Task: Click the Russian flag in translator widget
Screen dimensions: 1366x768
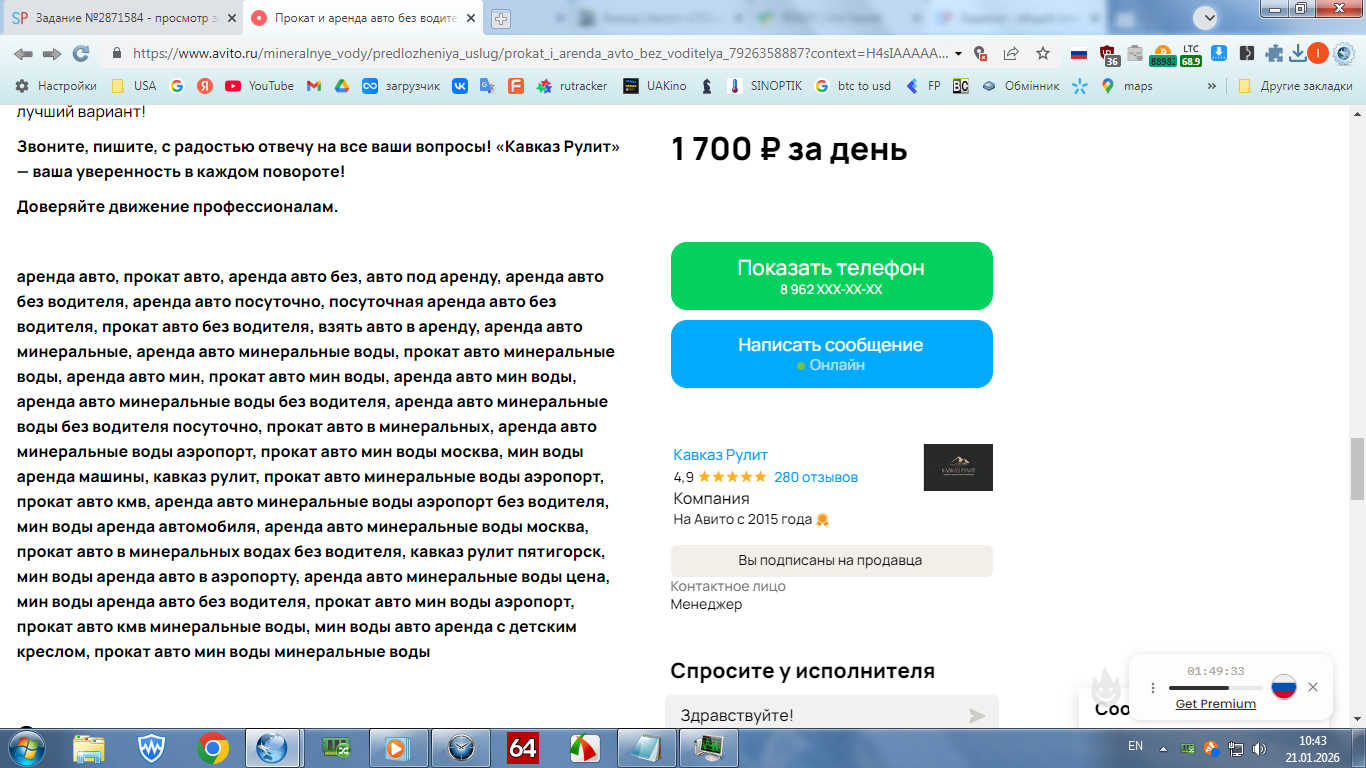Action: click(1284, 687)
